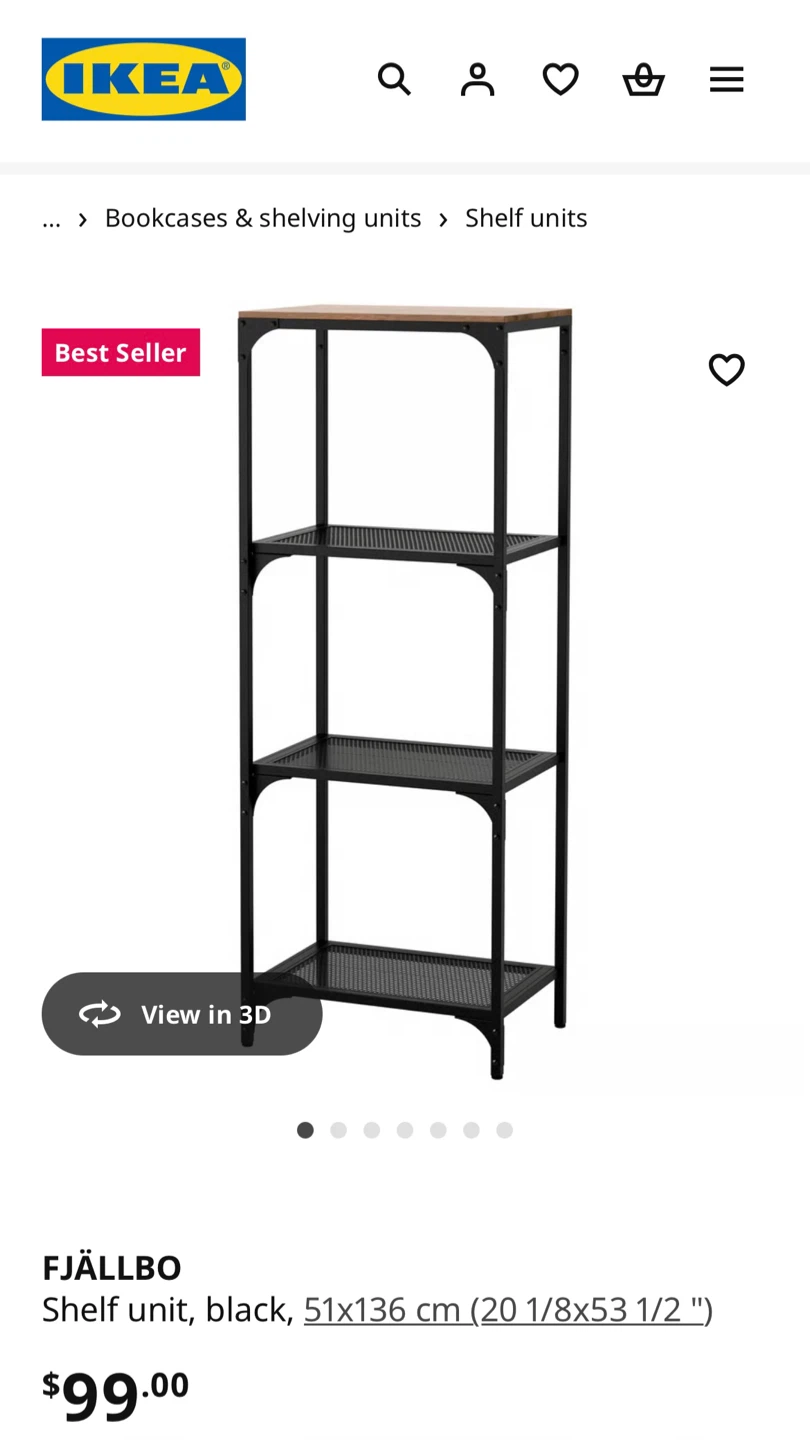Go to Shelf units breadcrumb

pos(526,218)
